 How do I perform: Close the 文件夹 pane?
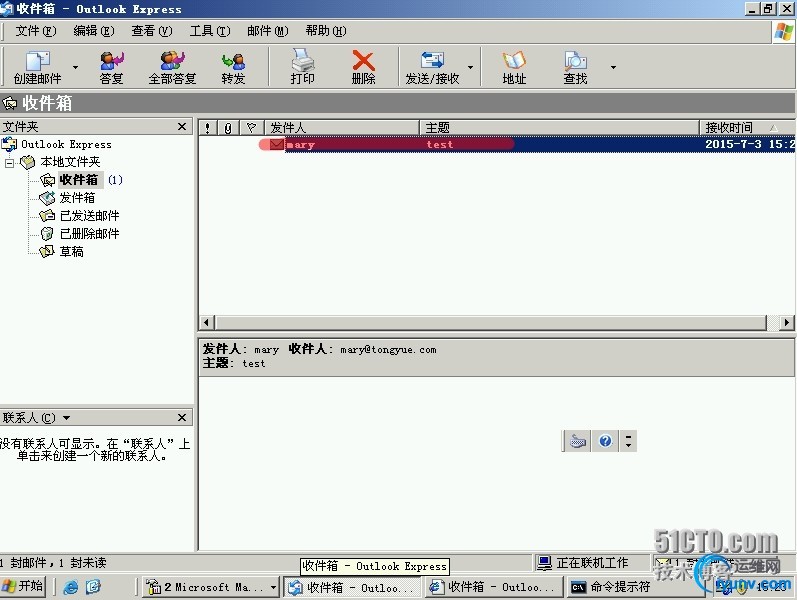[x=182, y=127]
